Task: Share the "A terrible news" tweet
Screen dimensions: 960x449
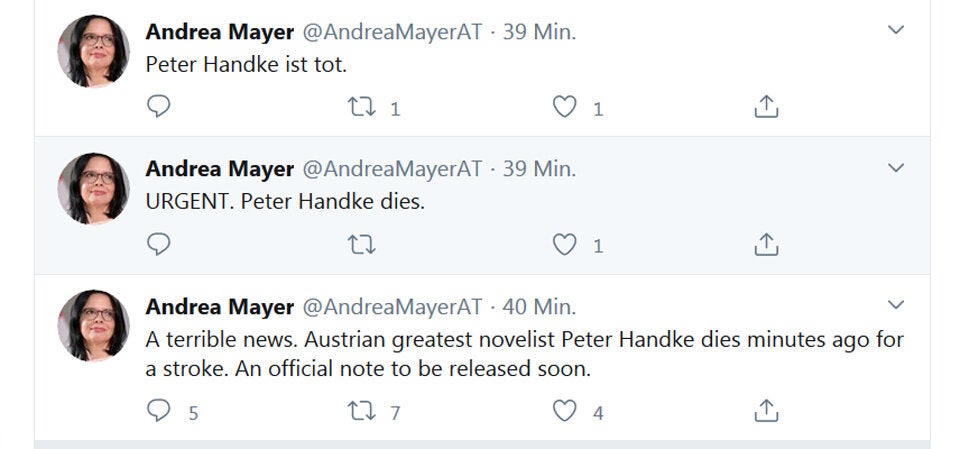Action: click(765, 410)
